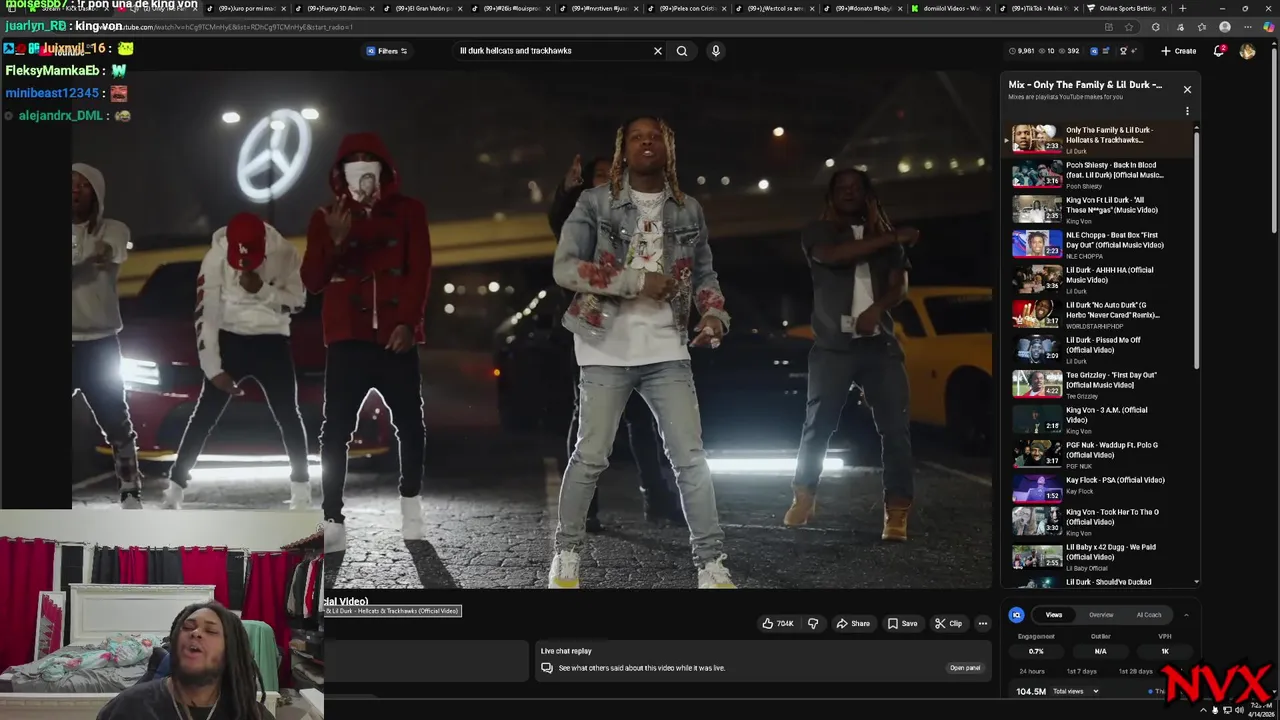Viewport: 1280px width, 720px height.
Task: Select Lil Durk No Auto Durk remix item
Action: (1100, 315)
